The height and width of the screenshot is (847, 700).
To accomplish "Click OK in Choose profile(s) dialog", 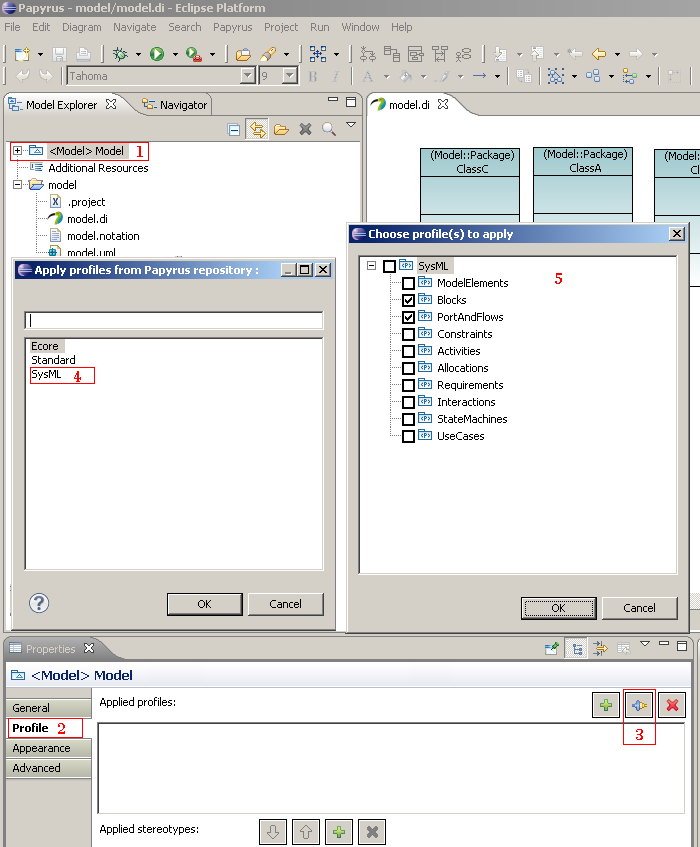I will click(558, 608).
